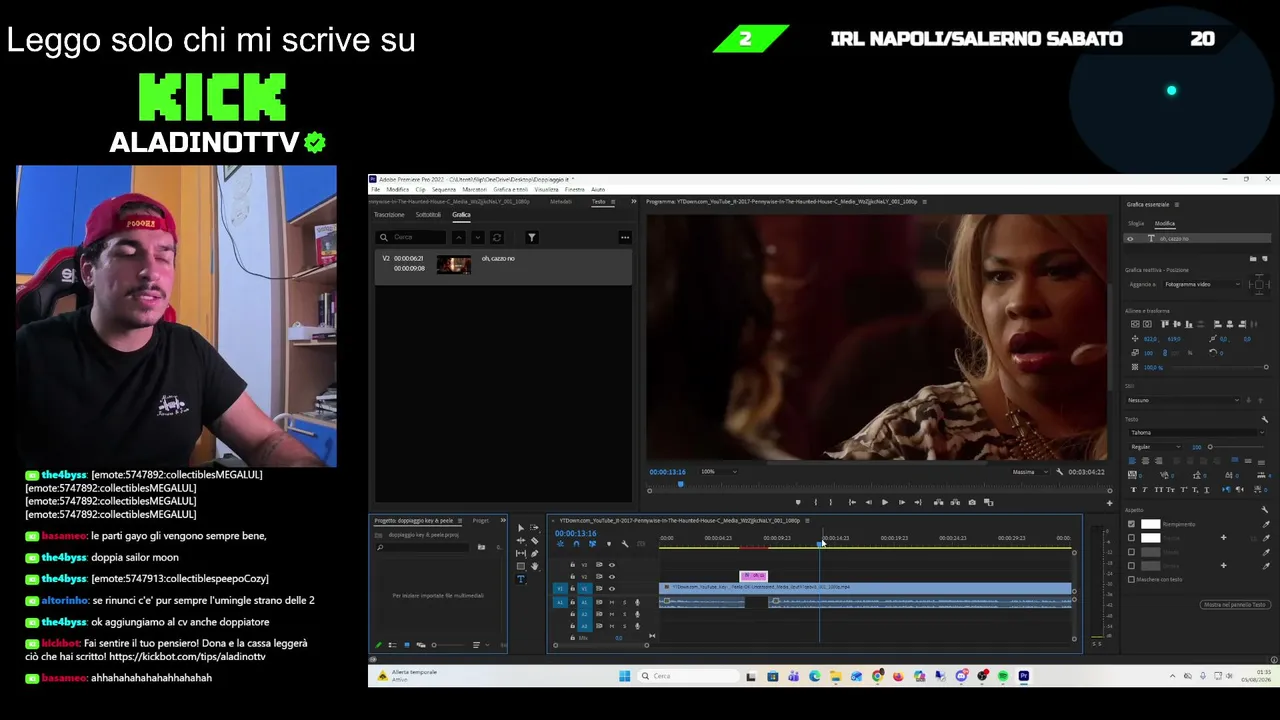Click the button editor plus icon
Viewport: 1280px width, 720px height.
1109,503
